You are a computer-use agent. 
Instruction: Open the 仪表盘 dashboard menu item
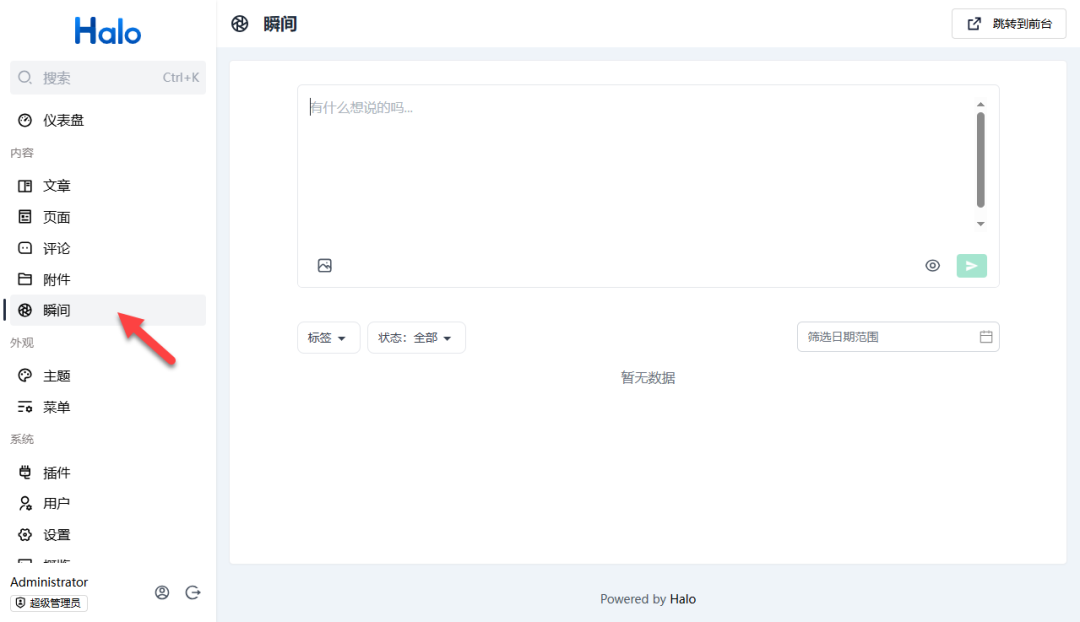pyautogui.click(x=107, y=121)
